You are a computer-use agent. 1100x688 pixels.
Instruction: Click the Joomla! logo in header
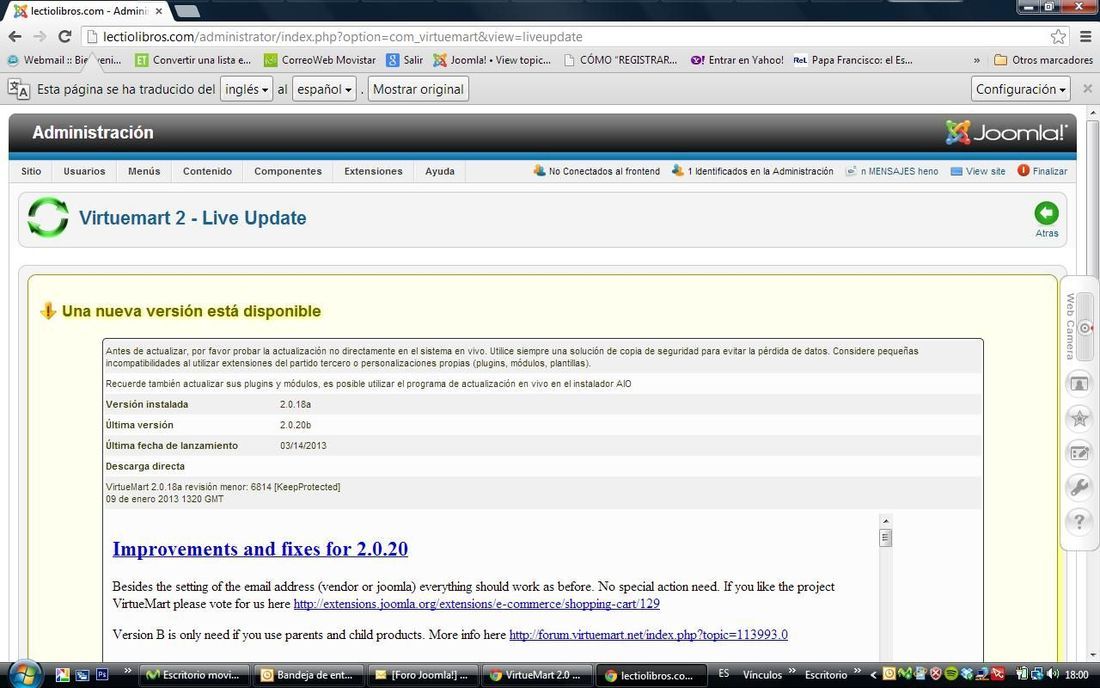[x=1006, y=132]
